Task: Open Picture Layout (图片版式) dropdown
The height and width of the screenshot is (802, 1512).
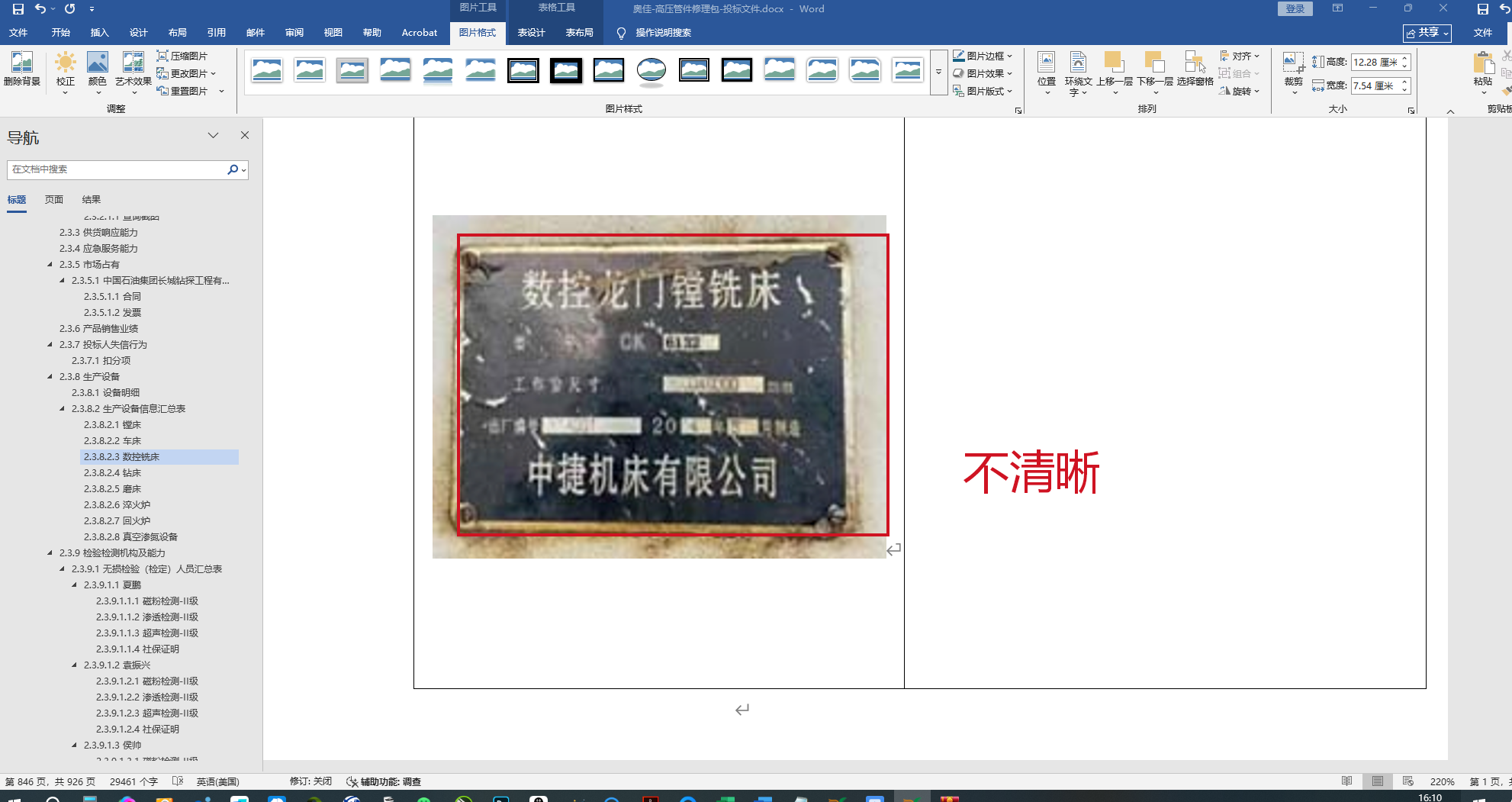Action: 983,91
